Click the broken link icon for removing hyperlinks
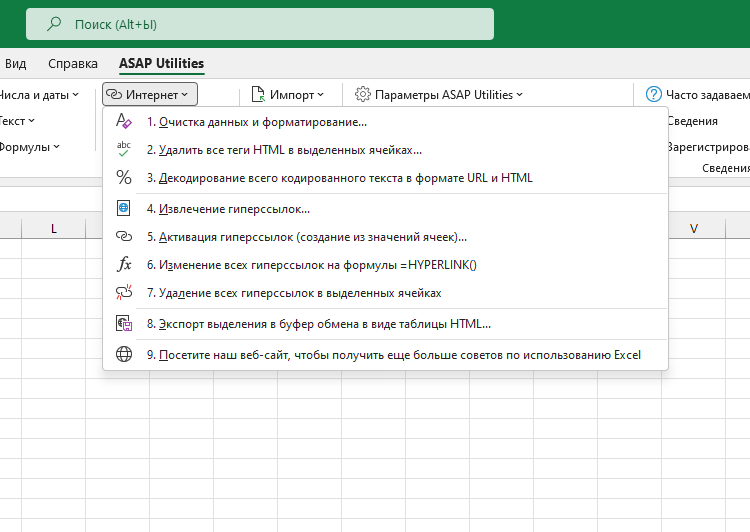Viewport: 750px width, 532px height. click(124, 293)
